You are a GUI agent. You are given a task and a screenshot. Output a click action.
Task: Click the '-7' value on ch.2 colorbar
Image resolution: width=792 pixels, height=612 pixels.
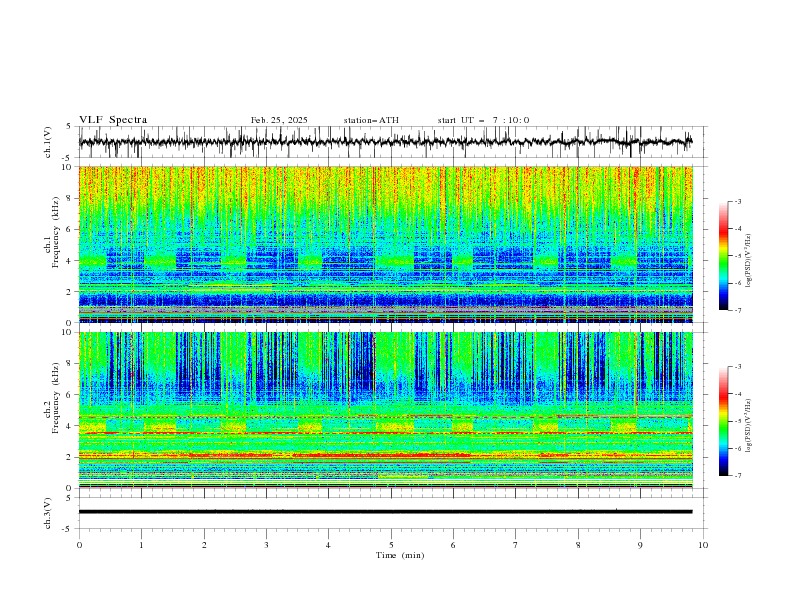pos(737,476)
